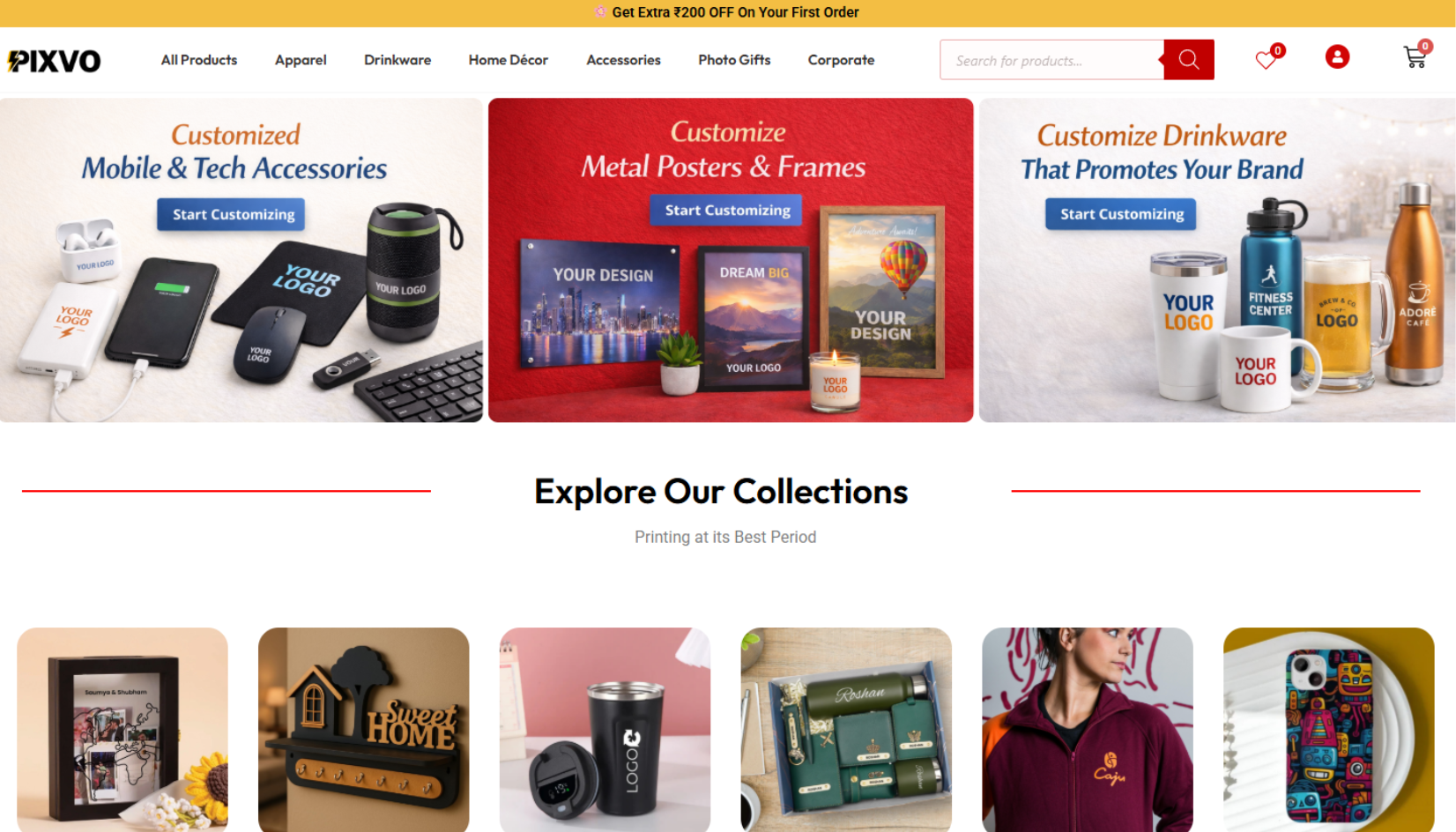Open the maroon jacket collection thumbnail
Viewport: 1456px width, 832px height.
click(x=1088, y=730)
